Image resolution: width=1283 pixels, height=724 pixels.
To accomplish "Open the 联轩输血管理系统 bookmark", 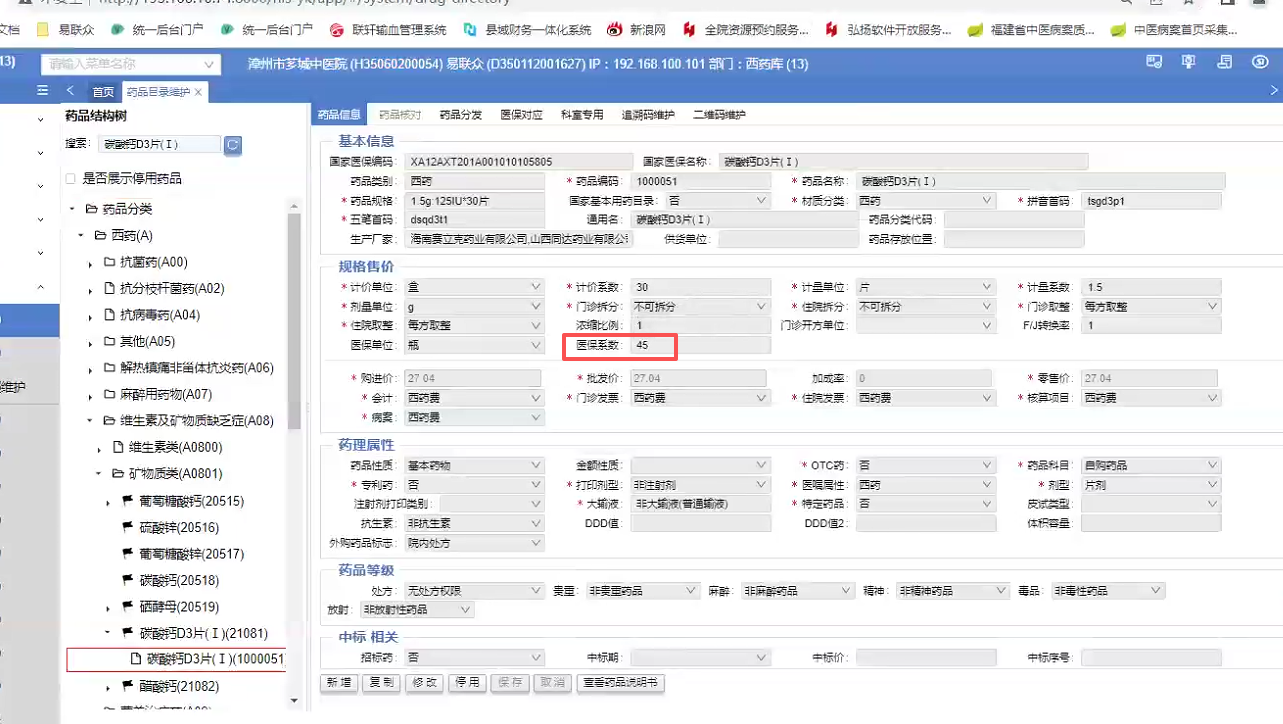I will [x=388, y=30].
